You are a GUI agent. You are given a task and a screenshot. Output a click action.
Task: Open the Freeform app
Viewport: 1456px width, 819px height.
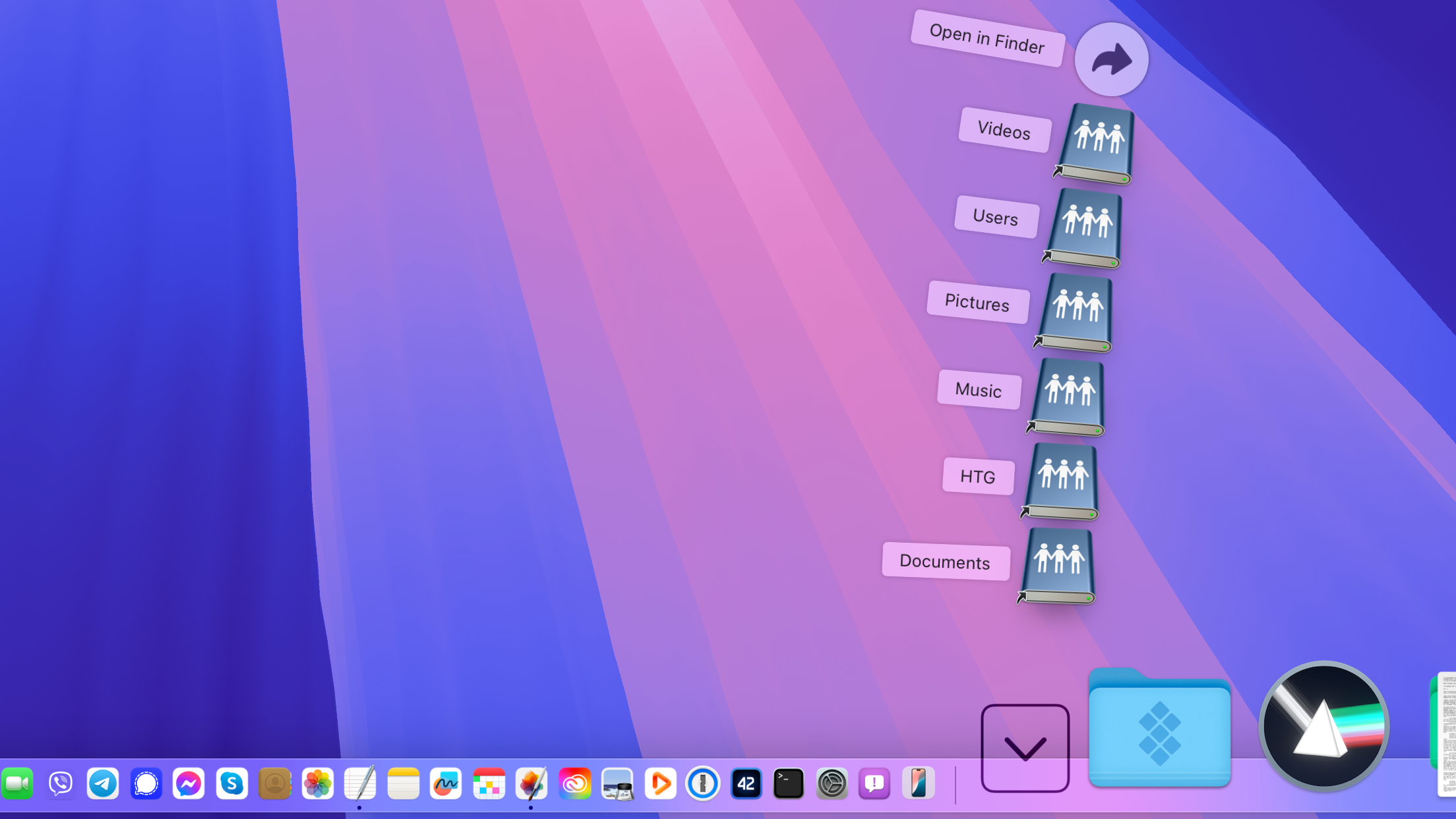pyautogui.click(x=446, y=783)
